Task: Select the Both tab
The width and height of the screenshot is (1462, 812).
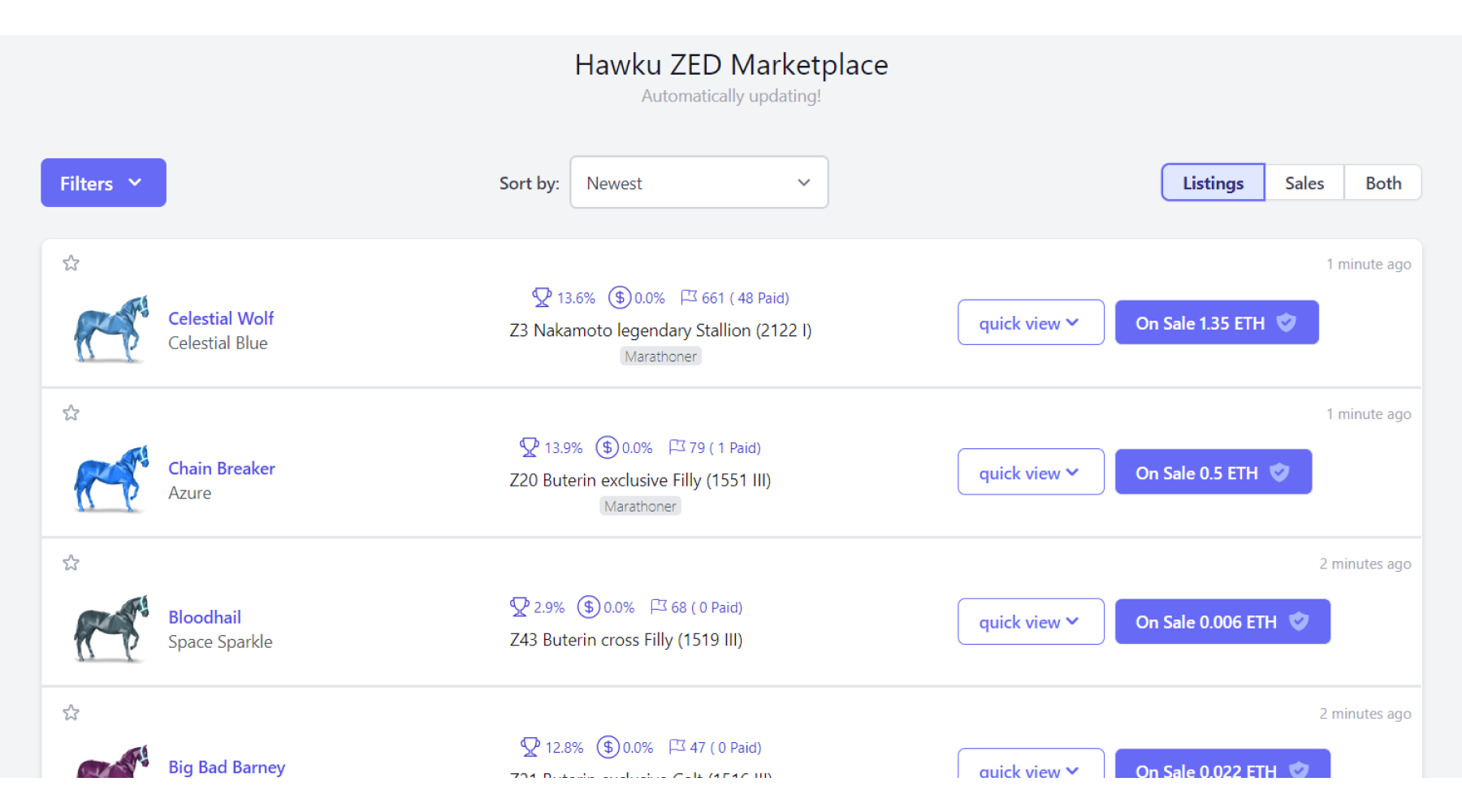Action: (x=1382, y=183)
